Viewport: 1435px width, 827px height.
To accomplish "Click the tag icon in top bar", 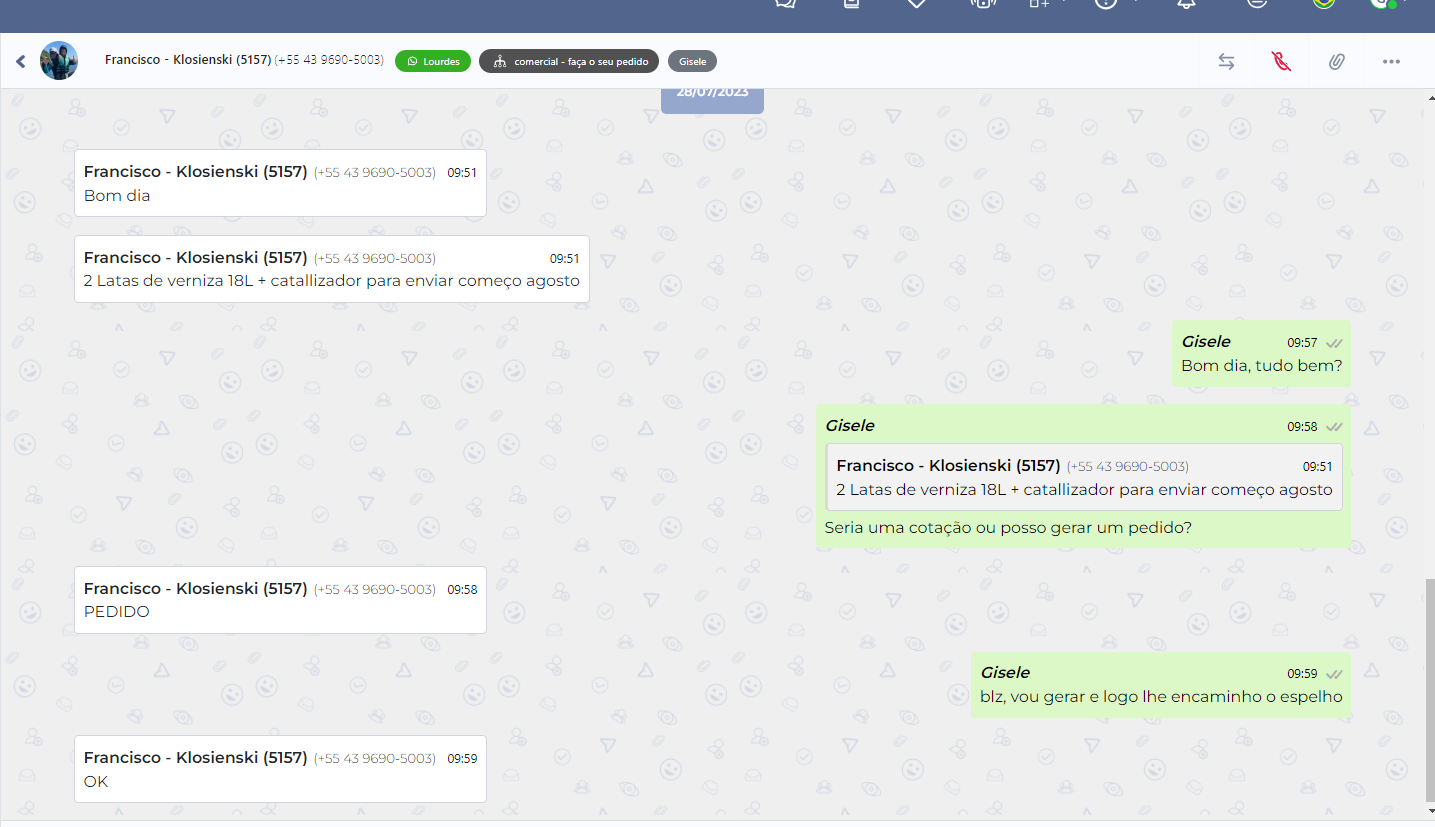I will 916,4.
